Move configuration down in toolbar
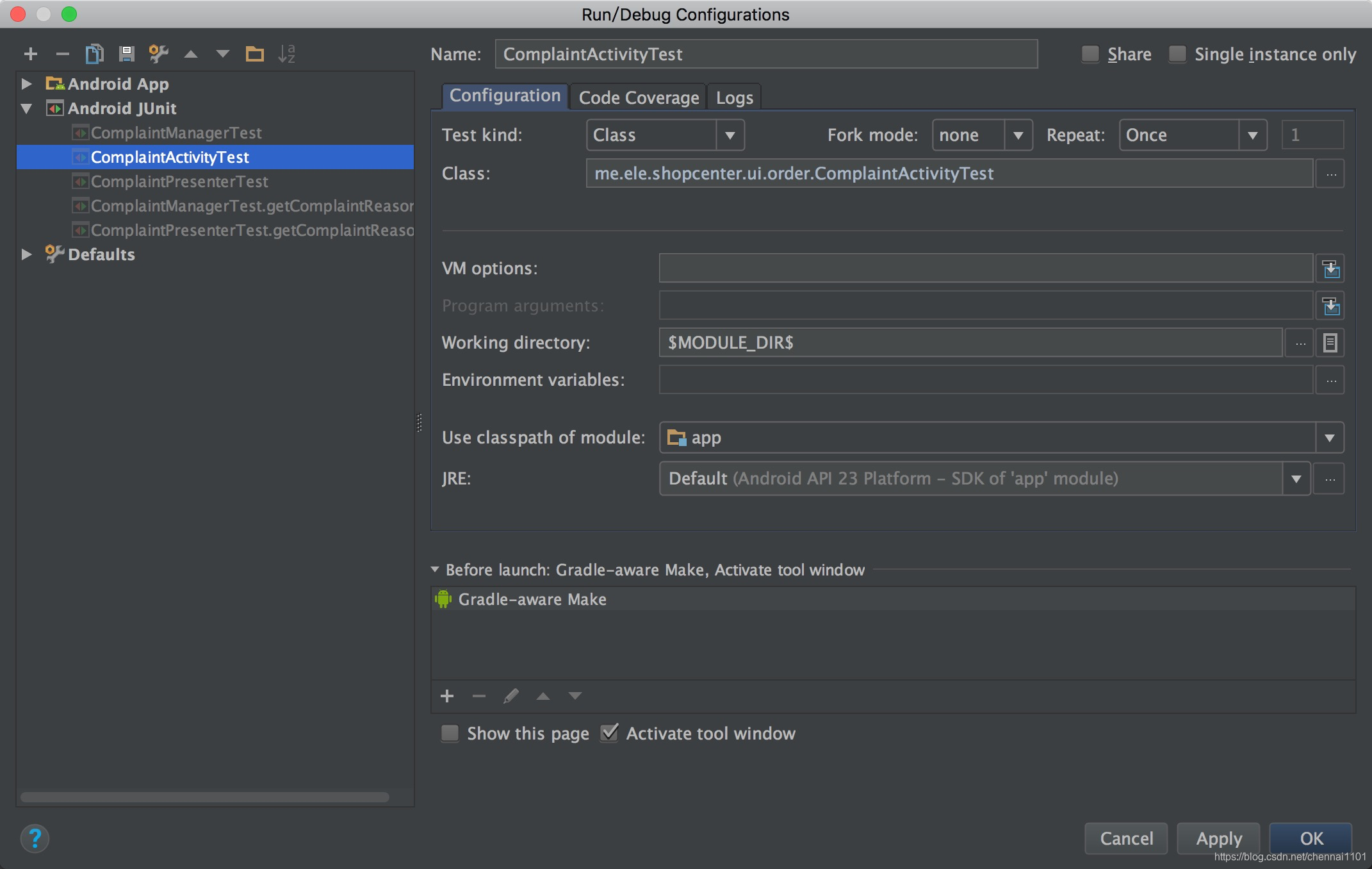 222,54
